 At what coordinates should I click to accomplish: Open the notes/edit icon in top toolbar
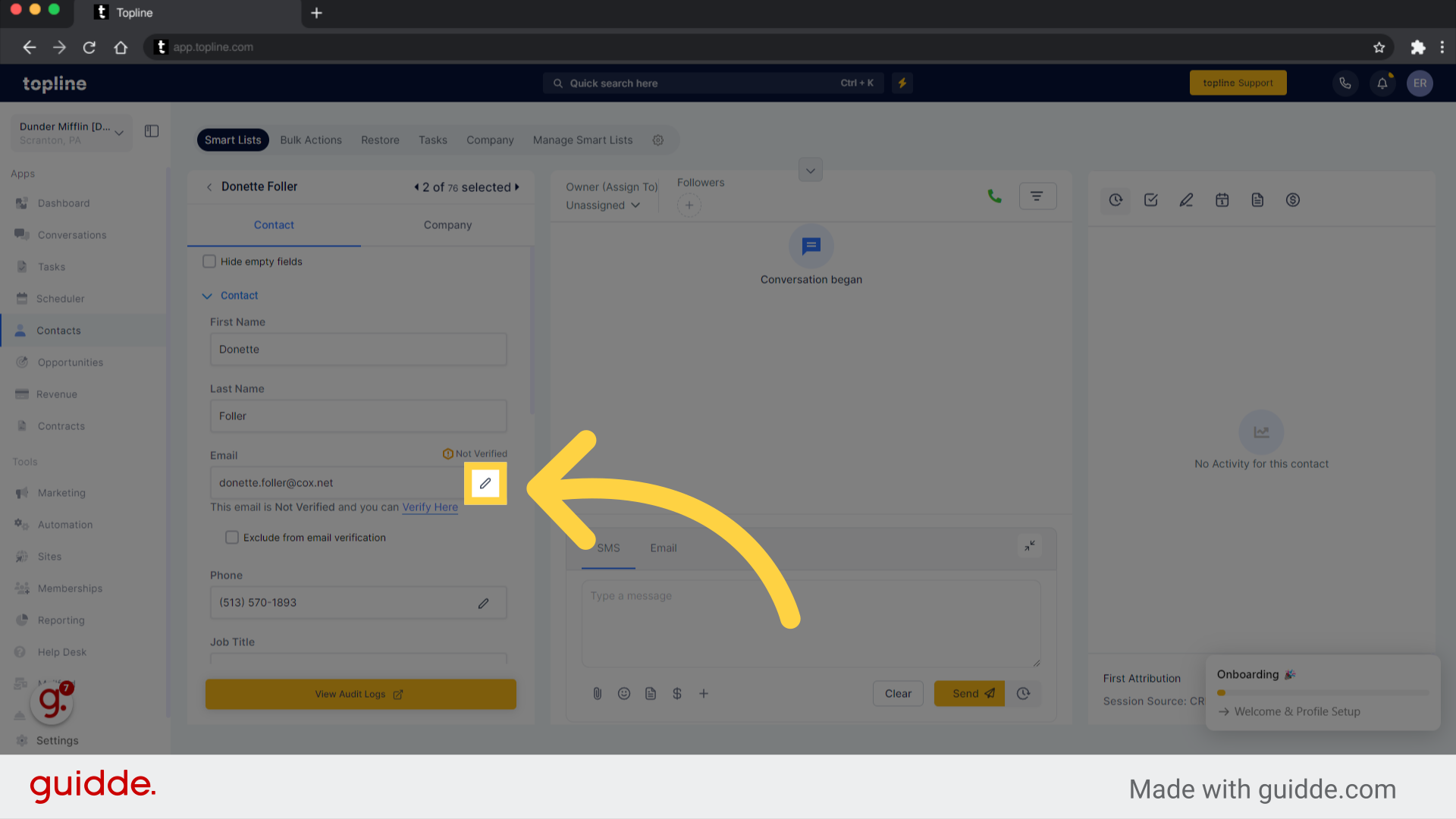pos(1185,200)
